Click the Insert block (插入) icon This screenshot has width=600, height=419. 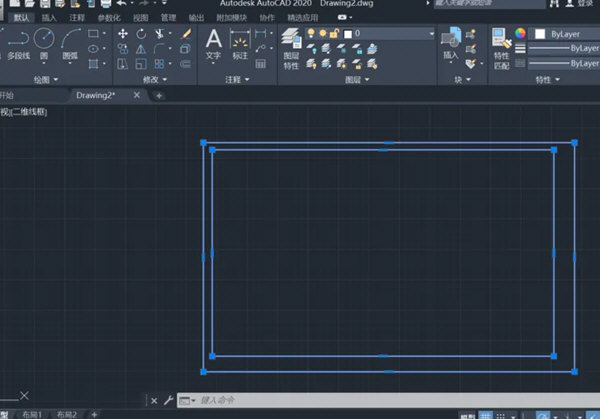click(450, 42)
